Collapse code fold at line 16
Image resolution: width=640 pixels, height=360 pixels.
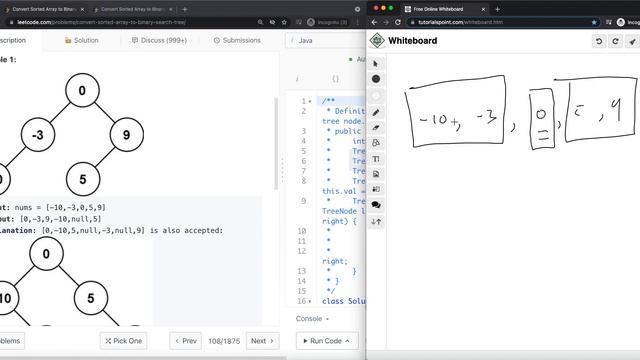(x=310, y=301)
